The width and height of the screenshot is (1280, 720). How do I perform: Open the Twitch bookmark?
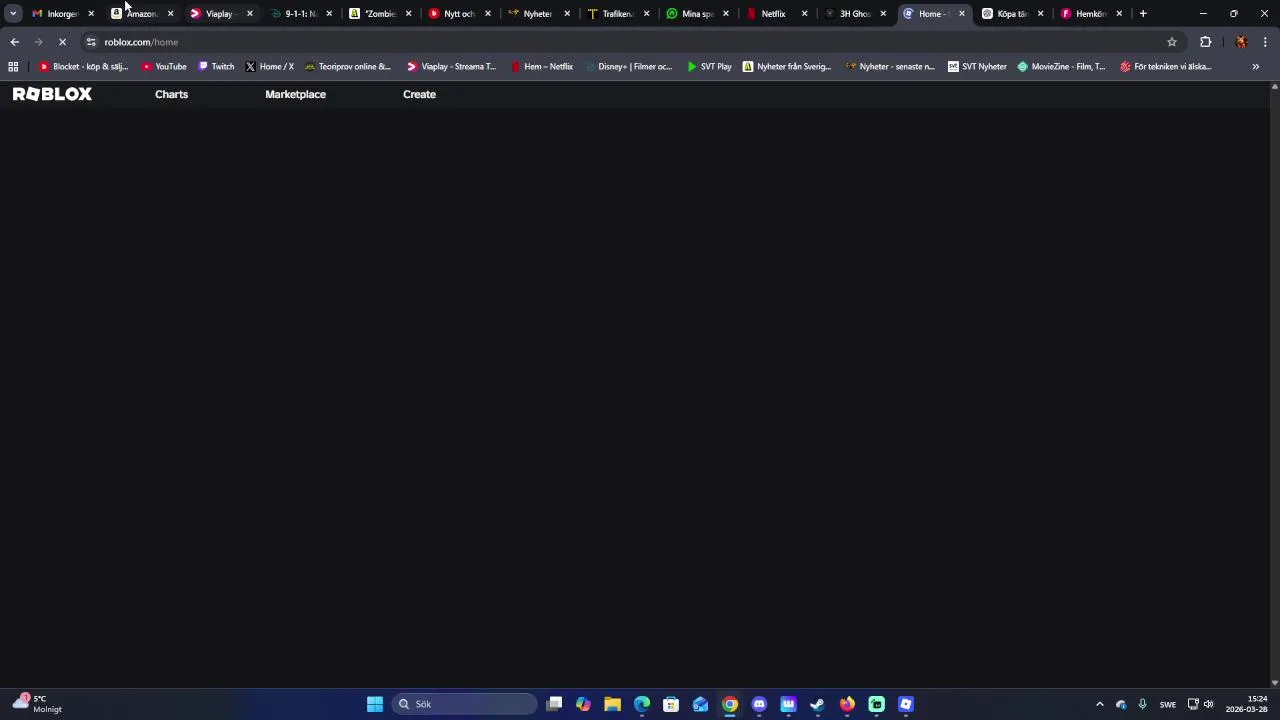pyautogui.click(x=216, y=67)
